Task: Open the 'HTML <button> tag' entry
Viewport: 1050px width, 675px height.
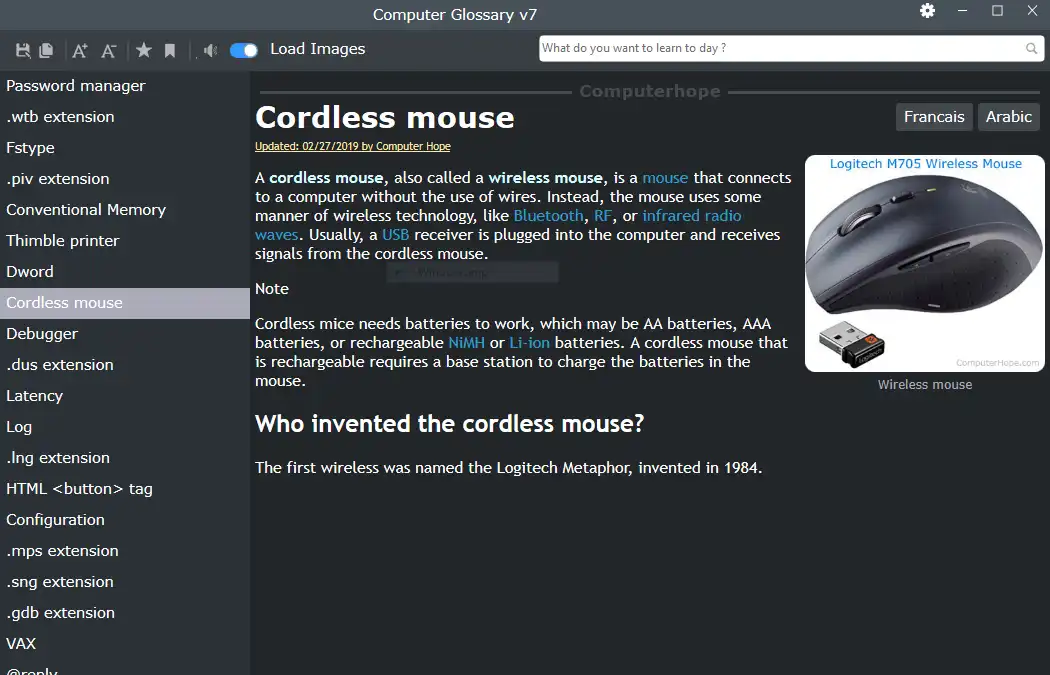Action: pyautogui.click(x=125, y=489)
